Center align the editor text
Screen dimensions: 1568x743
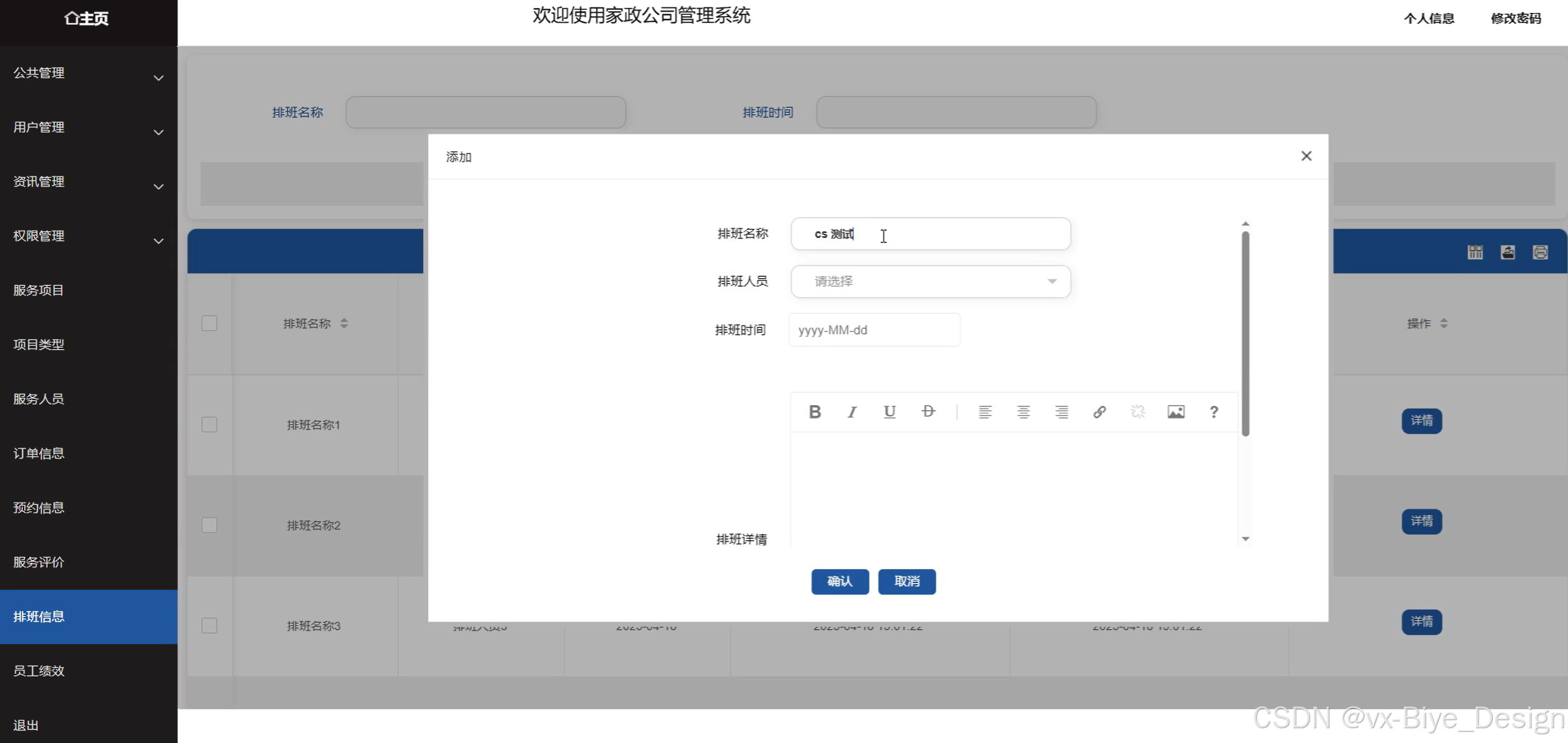click(x=1023, y=412)
